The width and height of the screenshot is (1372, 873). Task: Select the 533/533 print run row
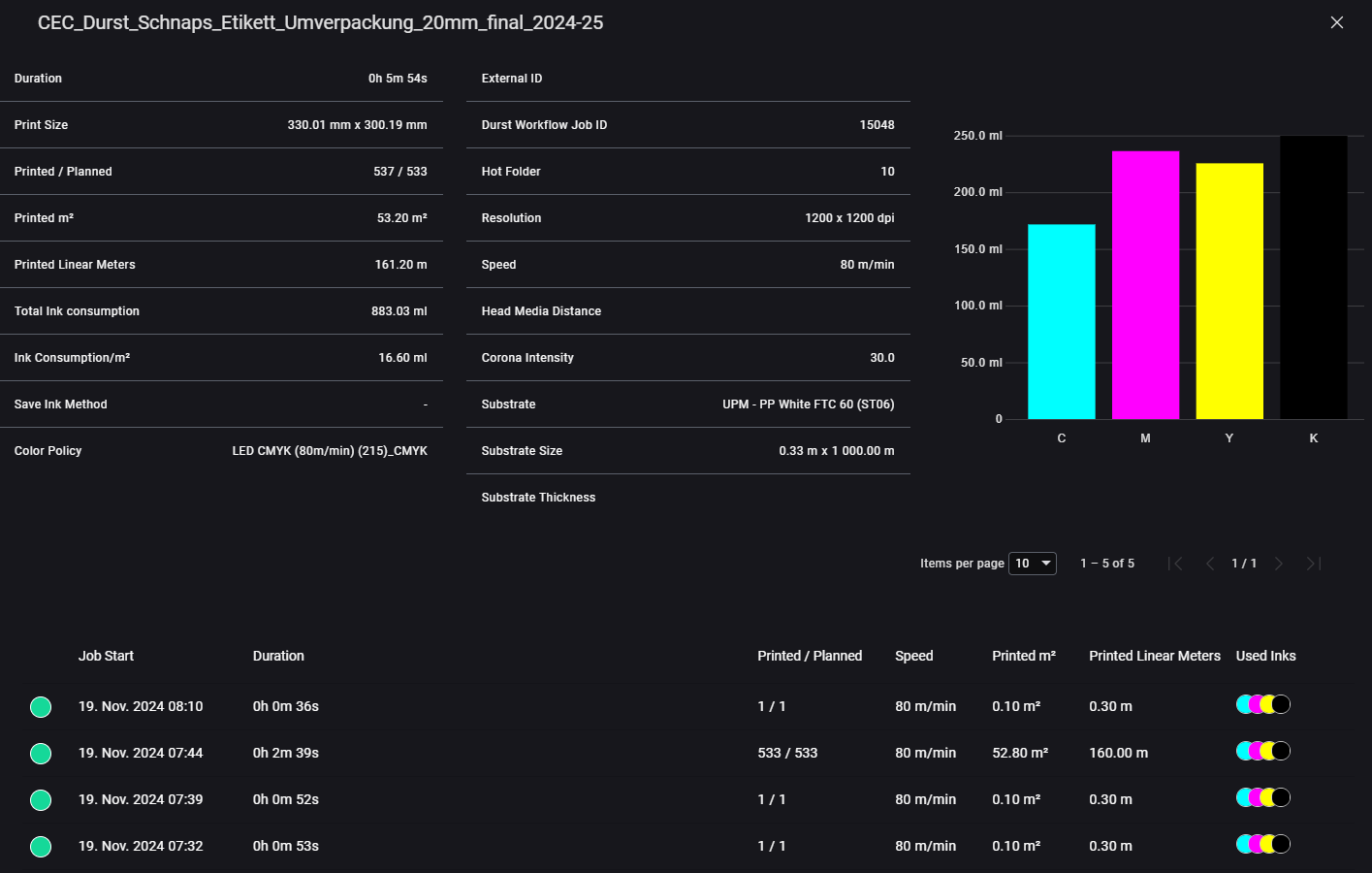[x=582, y=753]
